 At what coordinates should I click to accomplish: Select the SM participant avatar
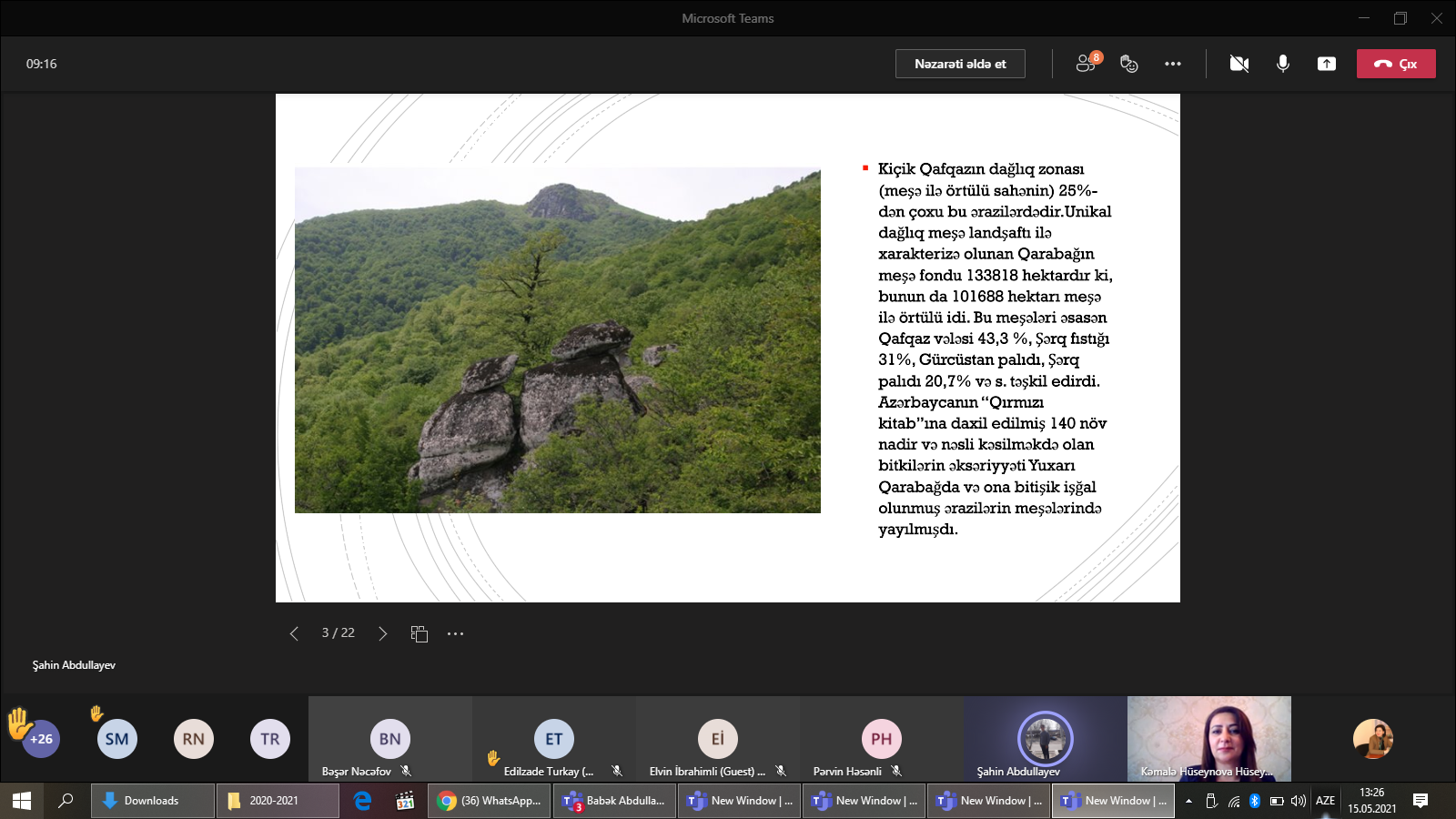click(x=116, y=739)
